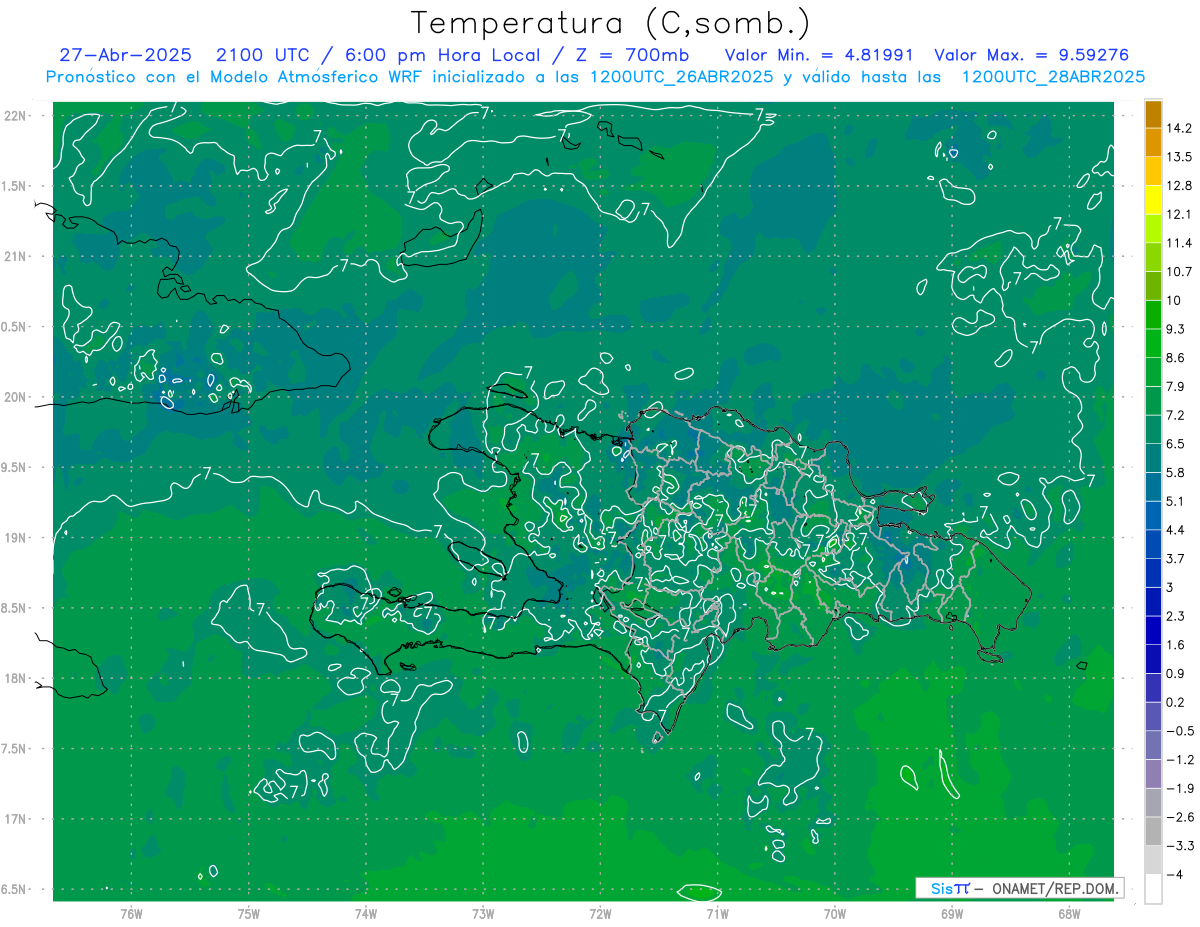Click the title "Temperatura (C,somb.)"
This screenshot has width=1200, height=927.
(611, 23)
